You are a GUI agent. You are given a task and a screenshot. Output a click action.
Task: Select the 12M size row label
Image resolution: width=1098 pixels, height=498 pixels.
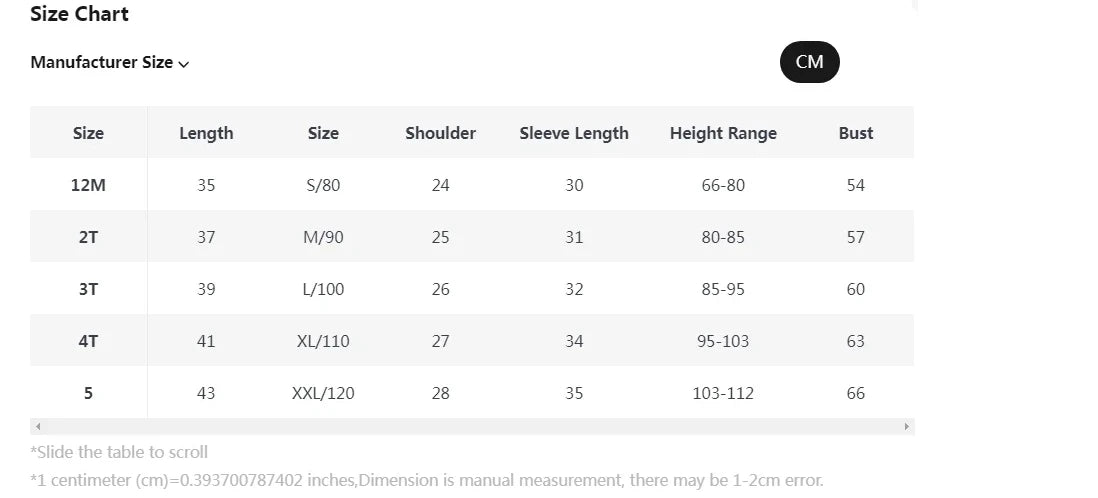coord(88,185)
